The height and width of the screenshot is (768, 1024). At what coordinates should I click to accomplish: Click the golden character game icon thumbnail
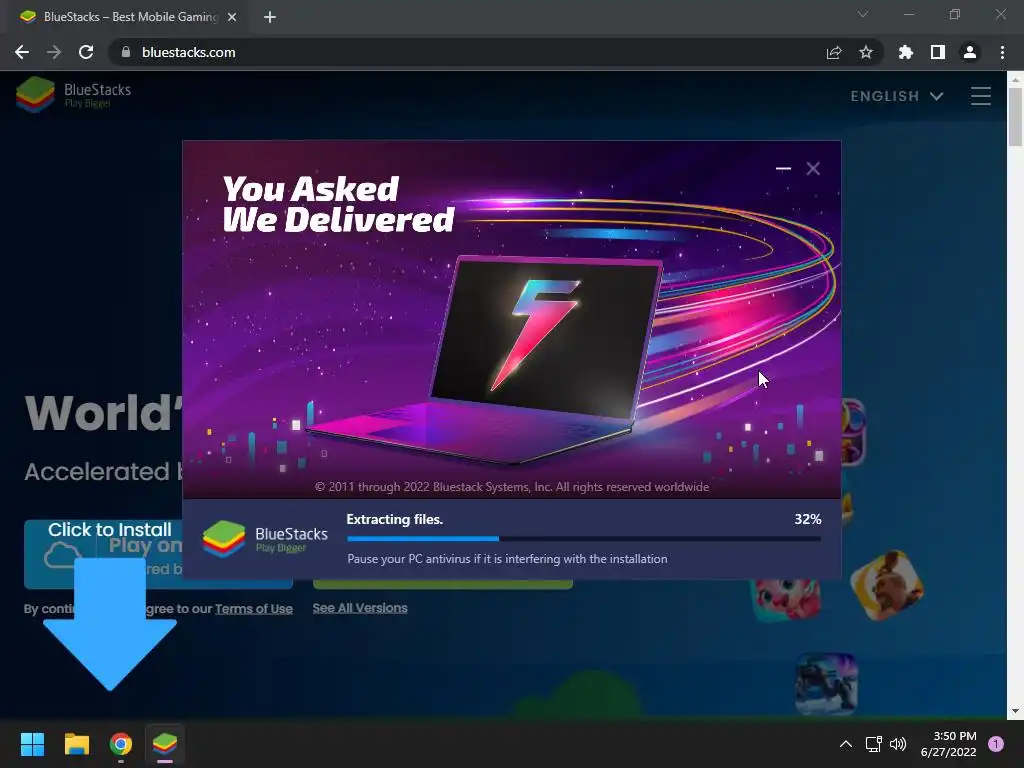886,586
